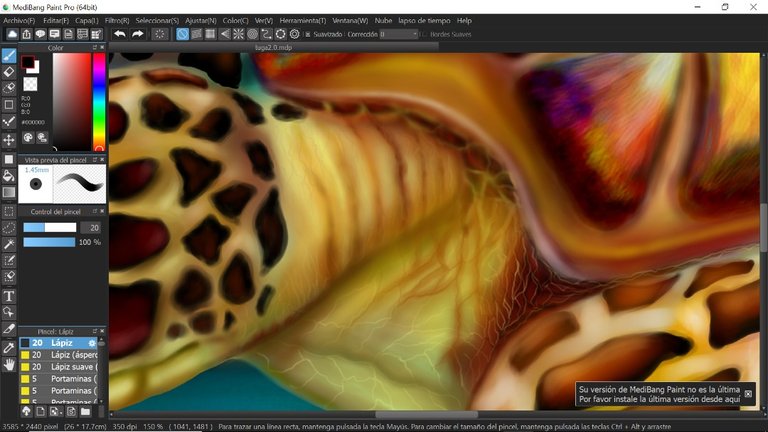Open the Seleccionar menu
The image size is (768, 432).
tap(157, 21)
